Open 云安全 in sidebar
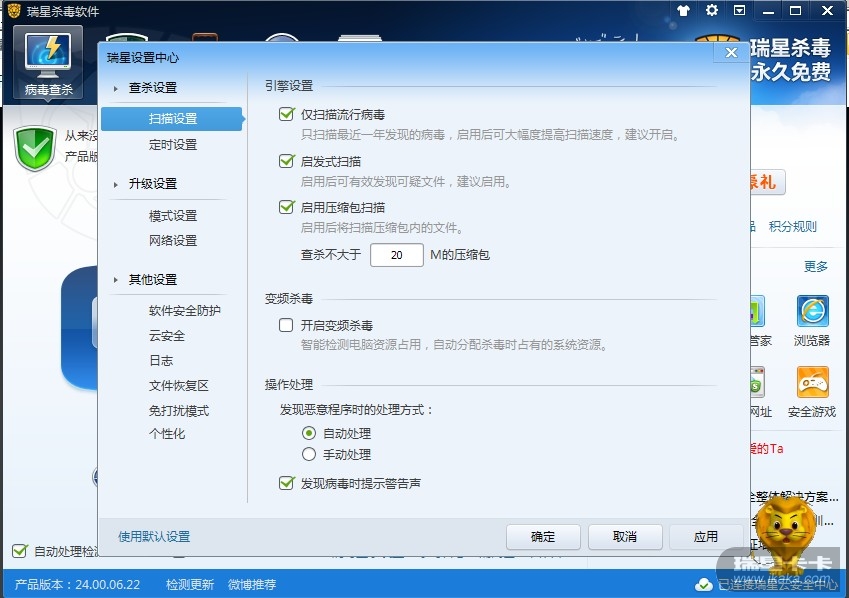849x598 pixels. (167, 335)
